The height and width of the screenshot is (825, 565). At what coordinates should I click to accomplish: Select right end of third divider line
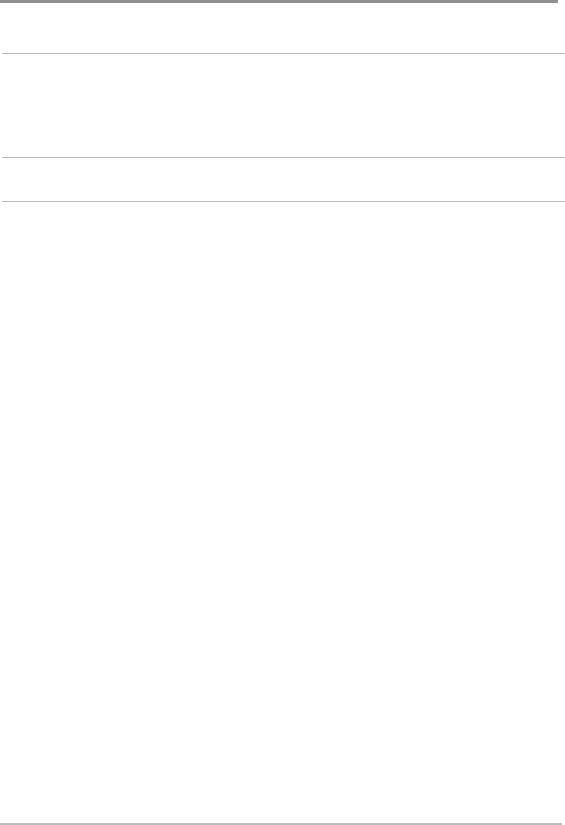click(563, 201)
